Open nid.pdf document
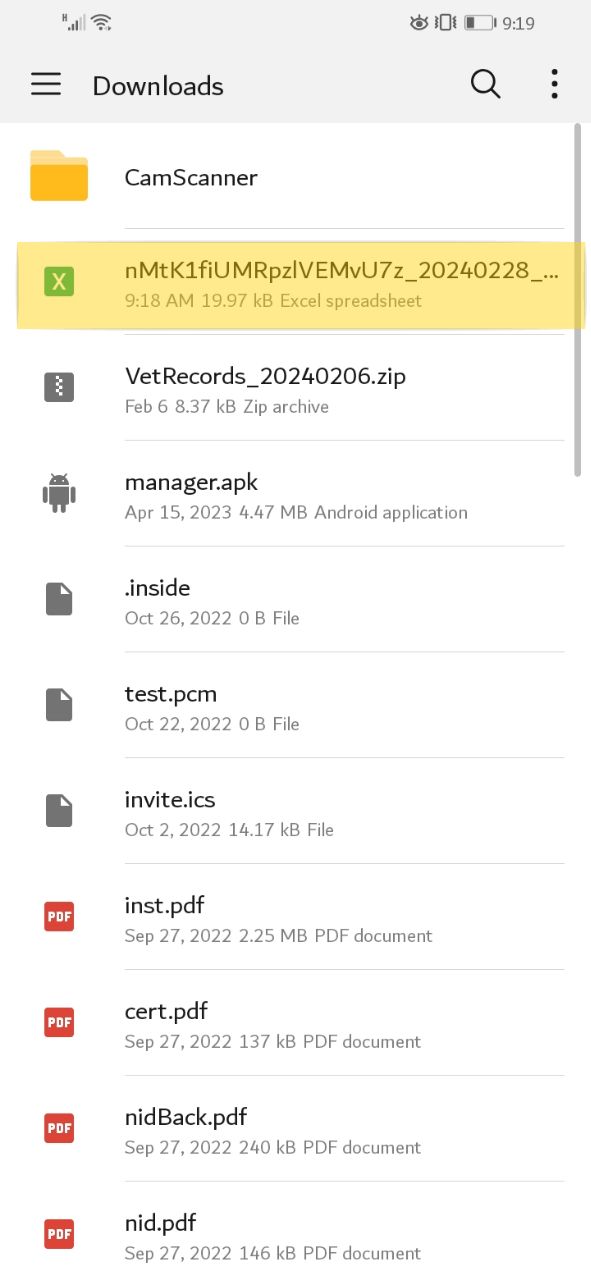 pos(295,1233)
